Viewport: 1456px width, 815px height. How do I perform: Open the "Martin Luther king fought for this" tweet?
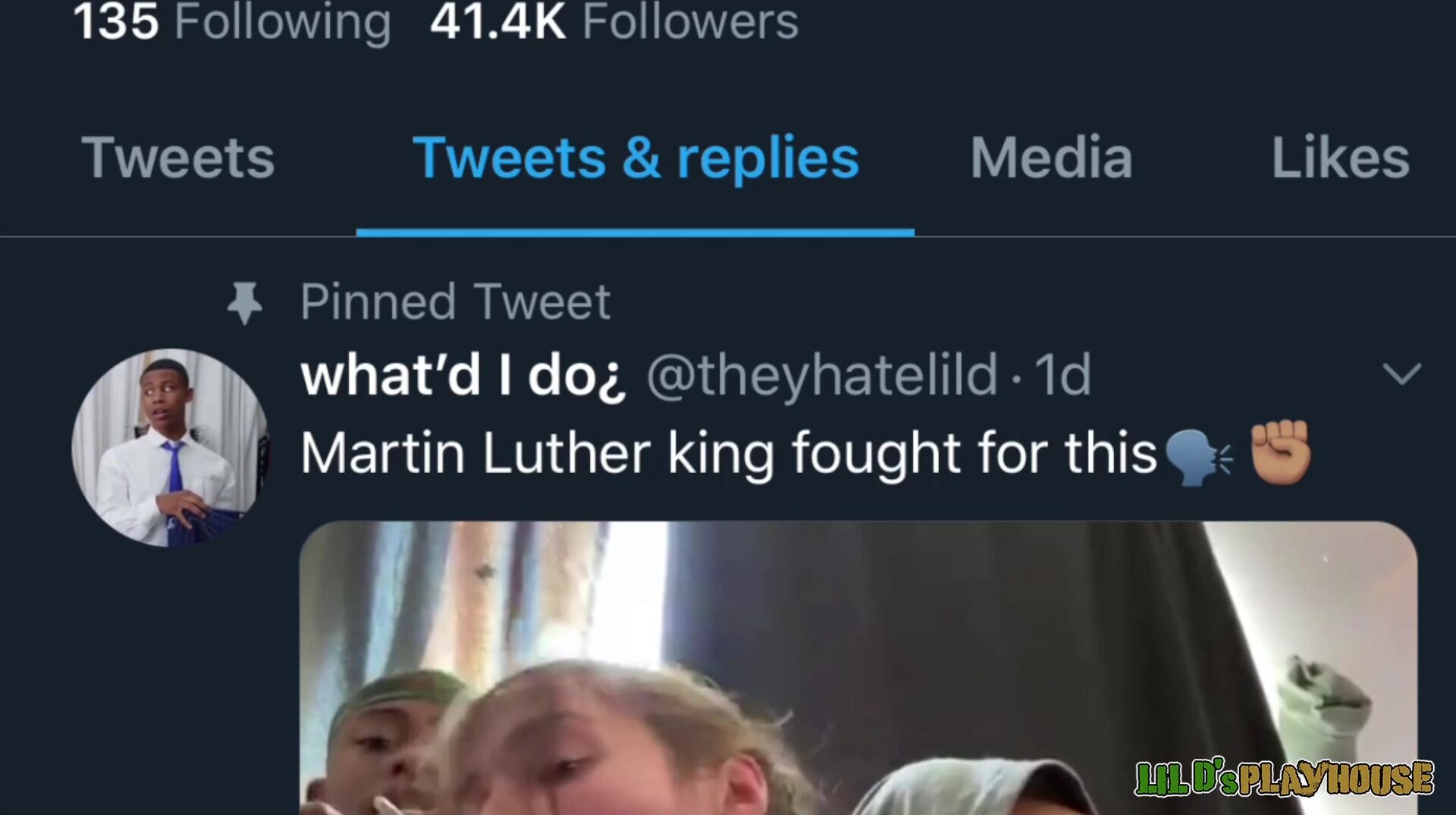coord(728,453)
